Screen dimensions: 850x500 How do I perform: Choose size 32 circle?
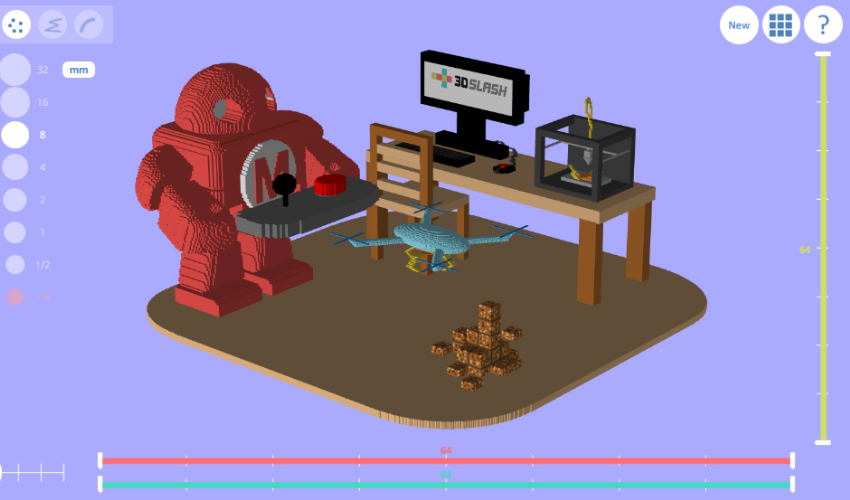(15, 70)
